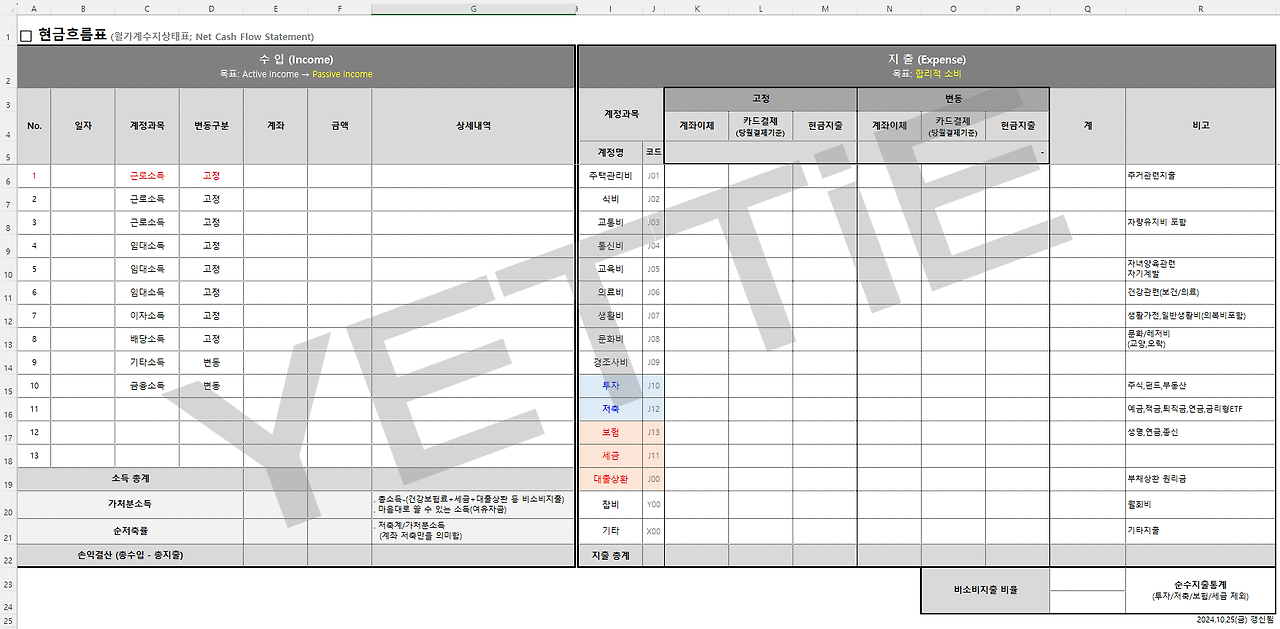
Task: Click the 손익결산 (총수입 - 총지출) cell
Action: 134,555
